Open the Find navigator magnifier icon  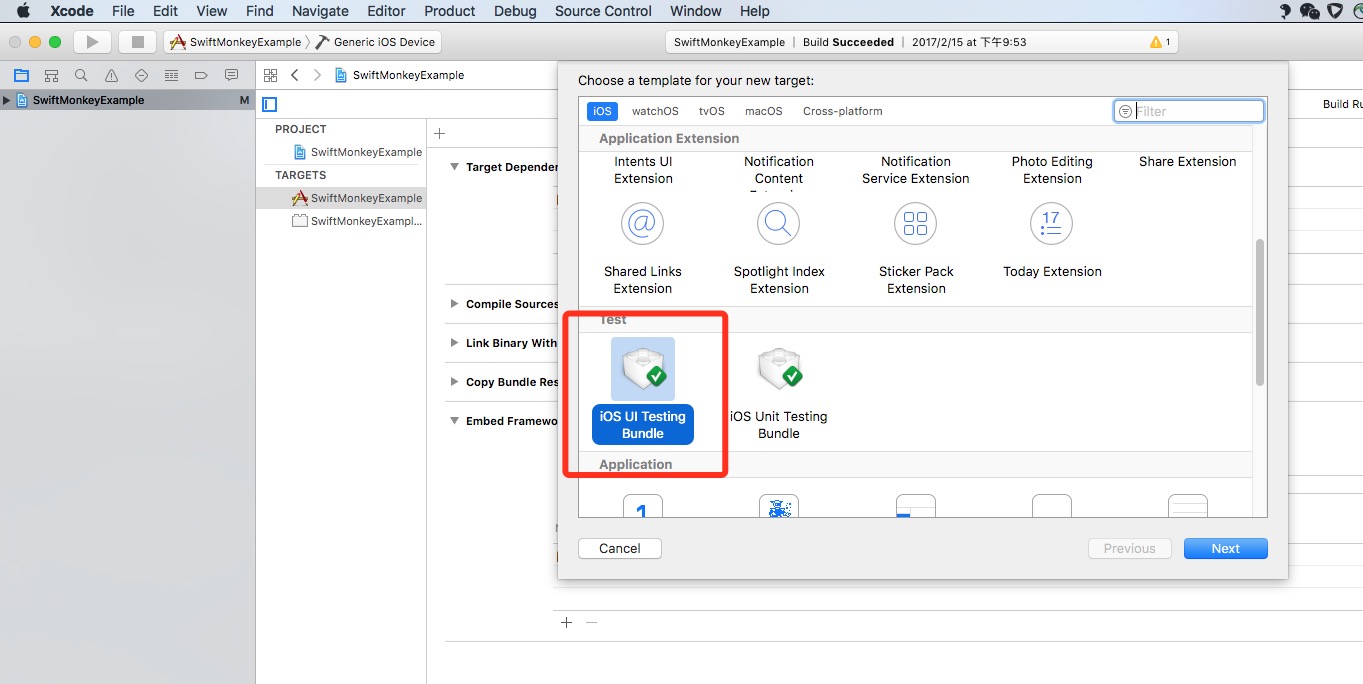(81, 75)
